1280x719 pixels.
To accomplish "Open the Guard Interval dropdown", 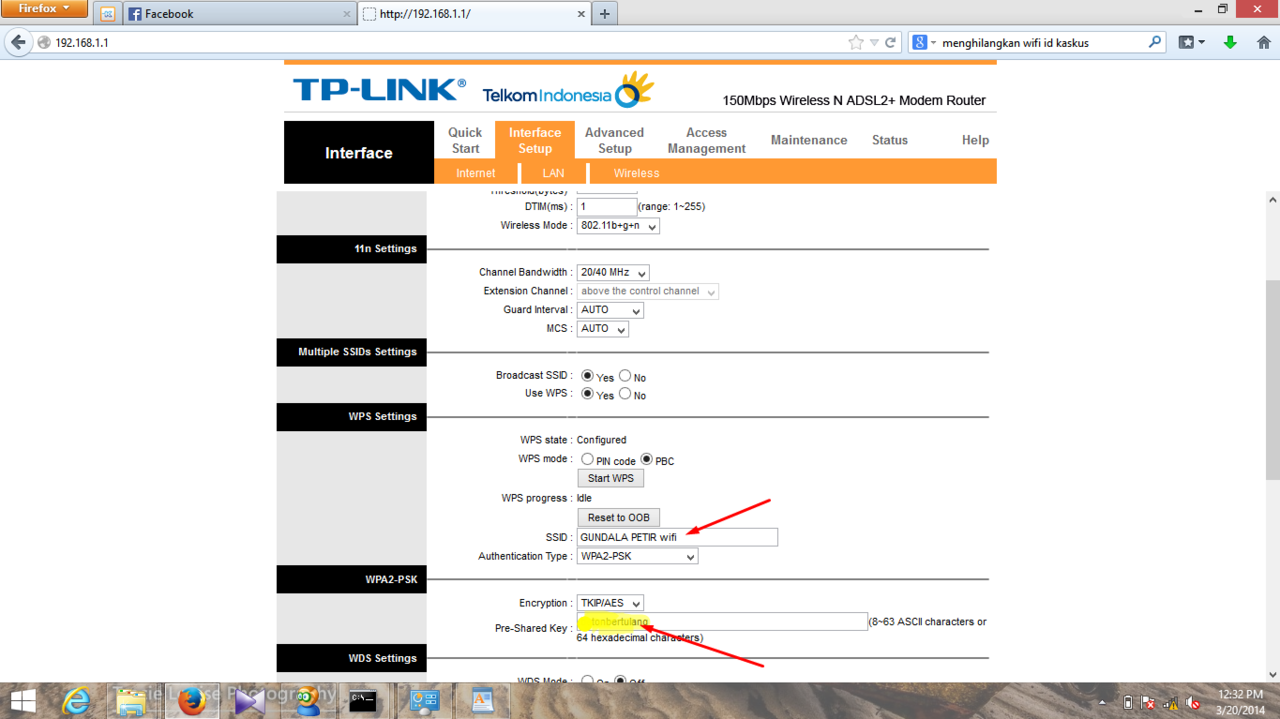I will tap(610, 310).
